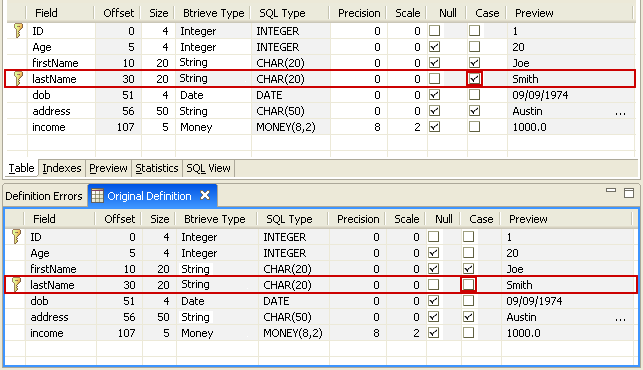Minimize the lower definition panel
The width and height of the screenshot is (643, 370).
[x=611, y=190]
